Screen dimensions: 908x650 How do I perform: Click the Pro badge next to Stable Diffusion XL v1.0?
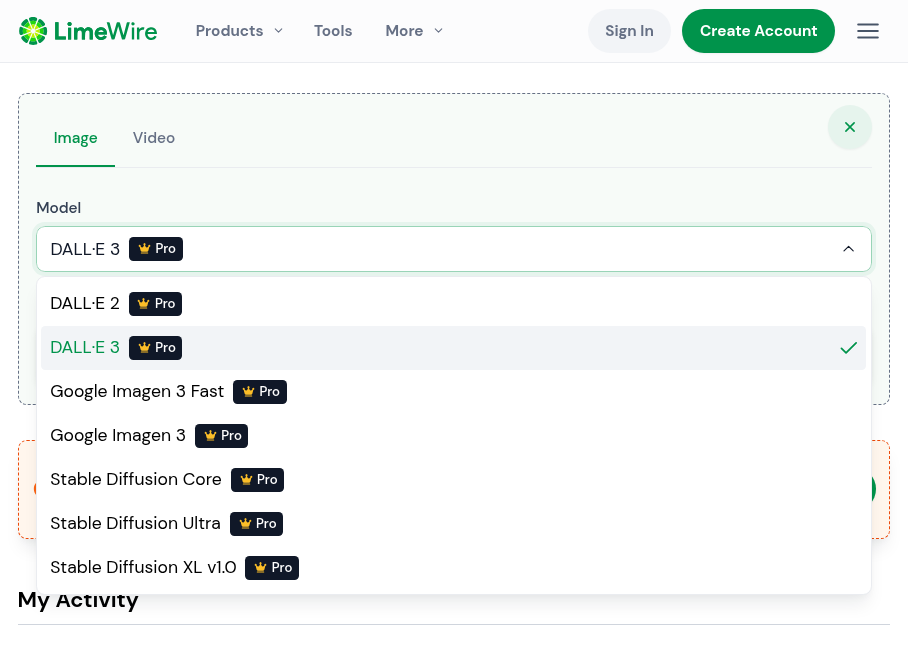[272, 568]
